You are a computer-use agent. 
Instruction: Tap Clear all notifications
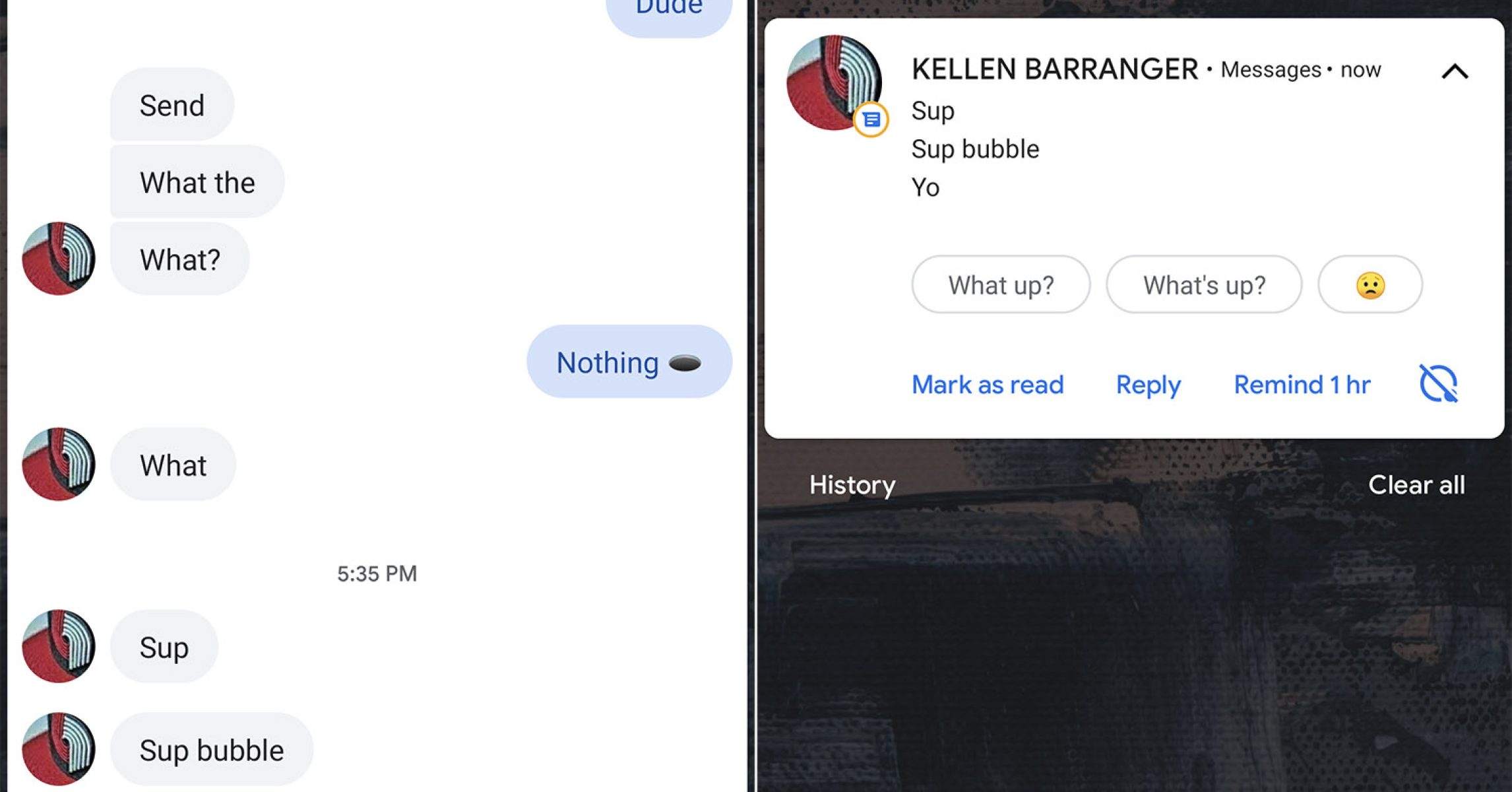[x=1416, y=485]
